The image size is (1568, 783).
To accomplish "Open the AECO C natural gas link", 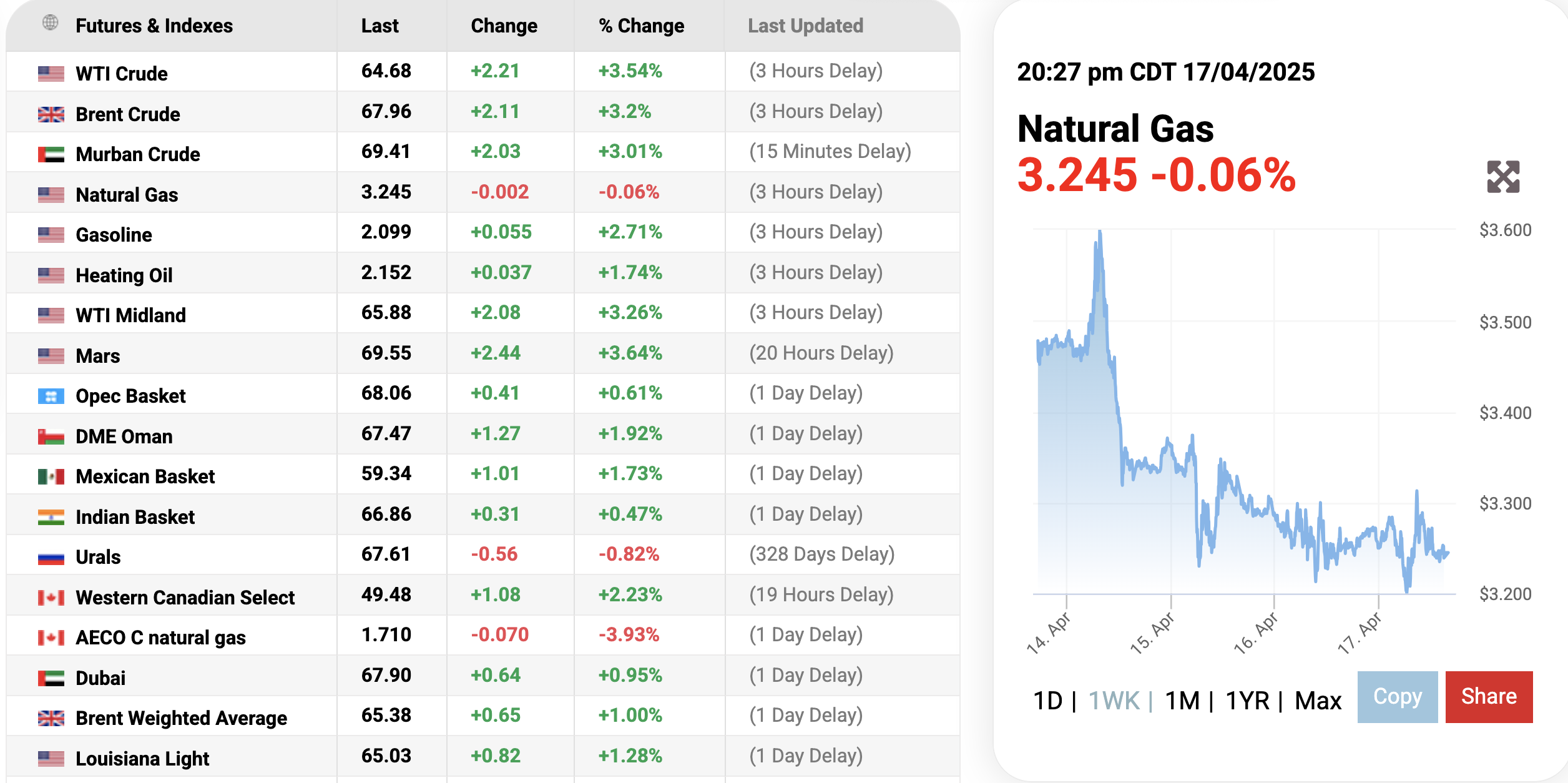I will tap(160, 638).
